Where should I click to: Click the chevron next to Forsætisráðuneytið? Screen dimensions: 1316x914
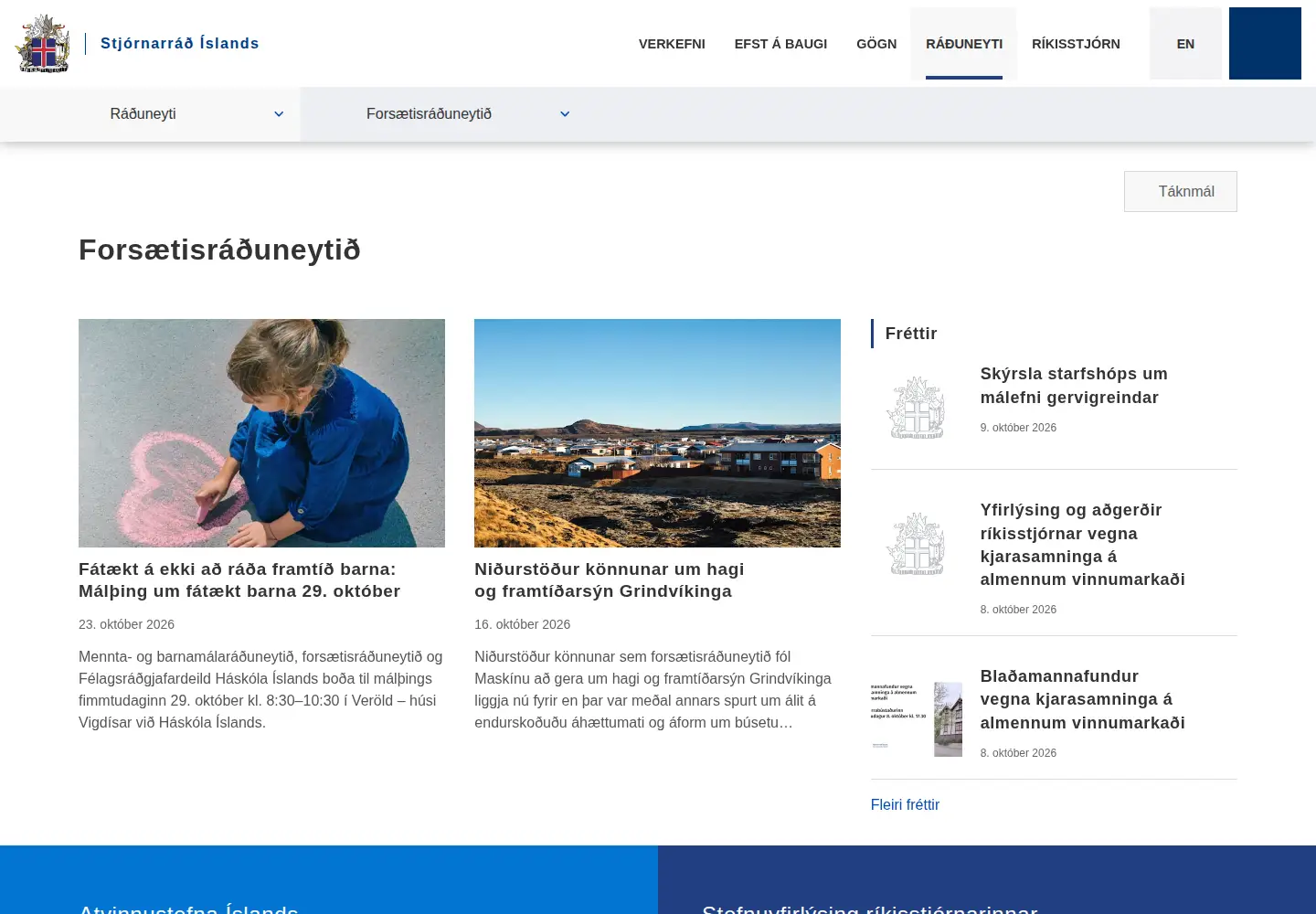tap(565, 114)
